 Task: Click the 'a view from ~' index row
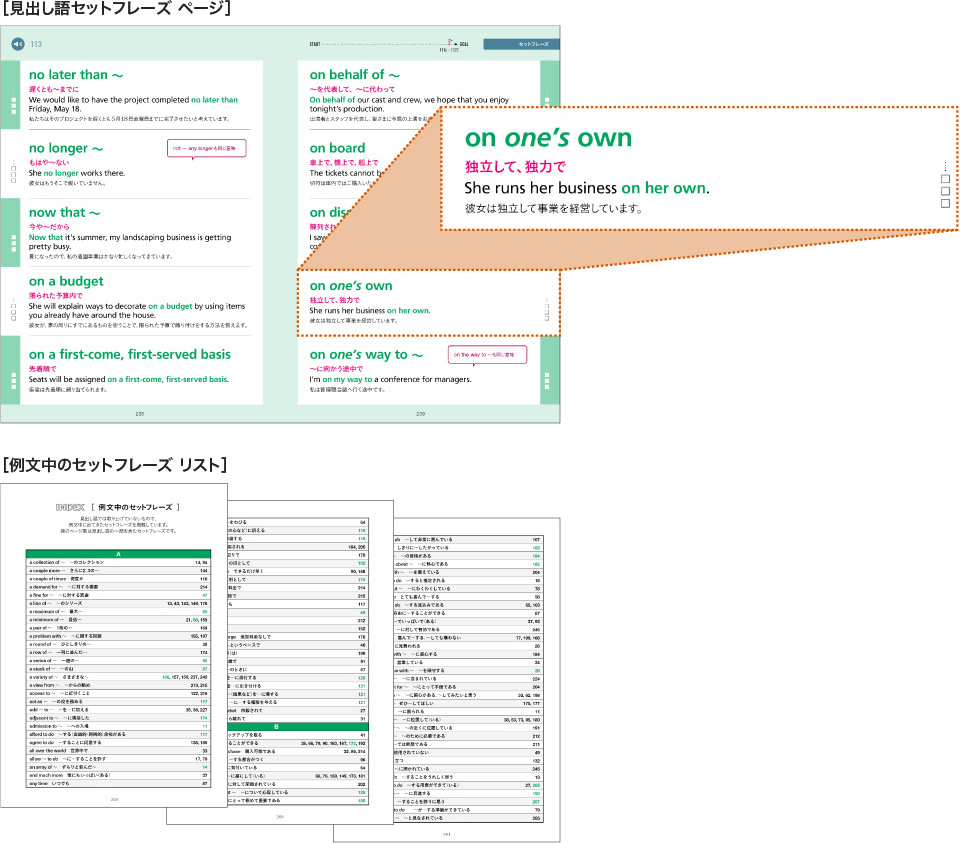pyautogui.click(x=118, y=685)
